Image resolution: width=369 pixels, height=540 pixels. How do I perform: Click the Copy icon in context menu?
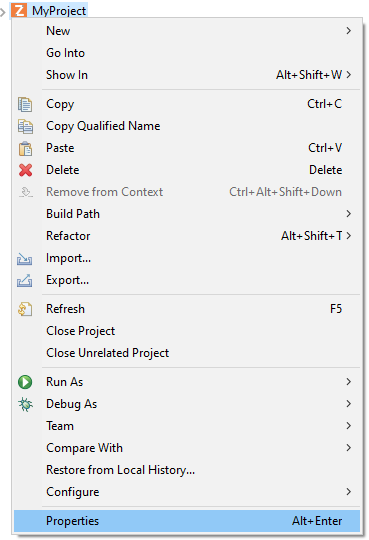pos(25,104)
